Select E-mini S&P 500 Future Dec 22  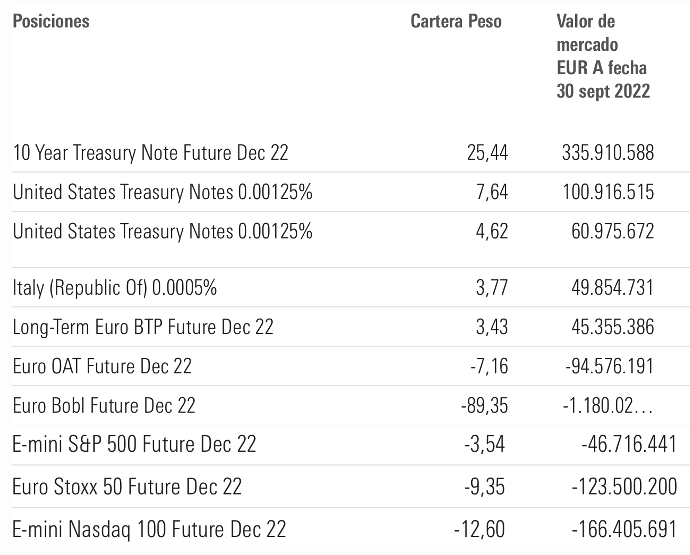click(134, 444)
